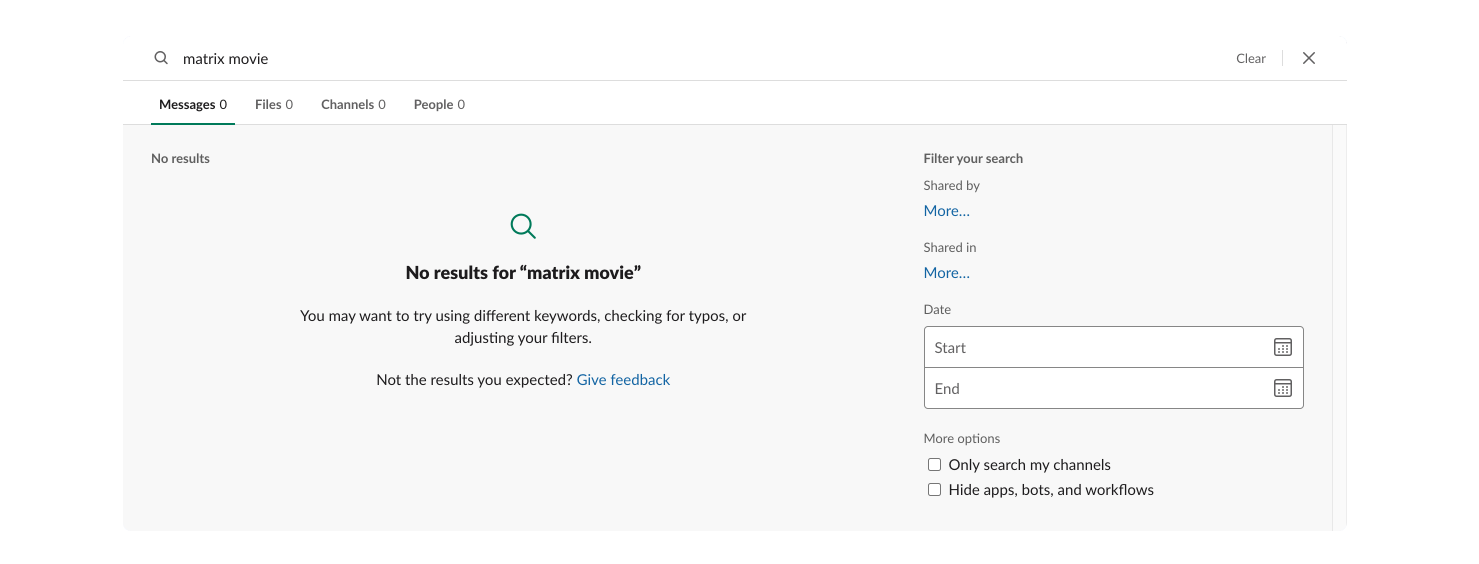This screenshot has height=564, width=1479.
Task: Toggle Hide apps, bots, and workflows checkbox
Action: 934,489
